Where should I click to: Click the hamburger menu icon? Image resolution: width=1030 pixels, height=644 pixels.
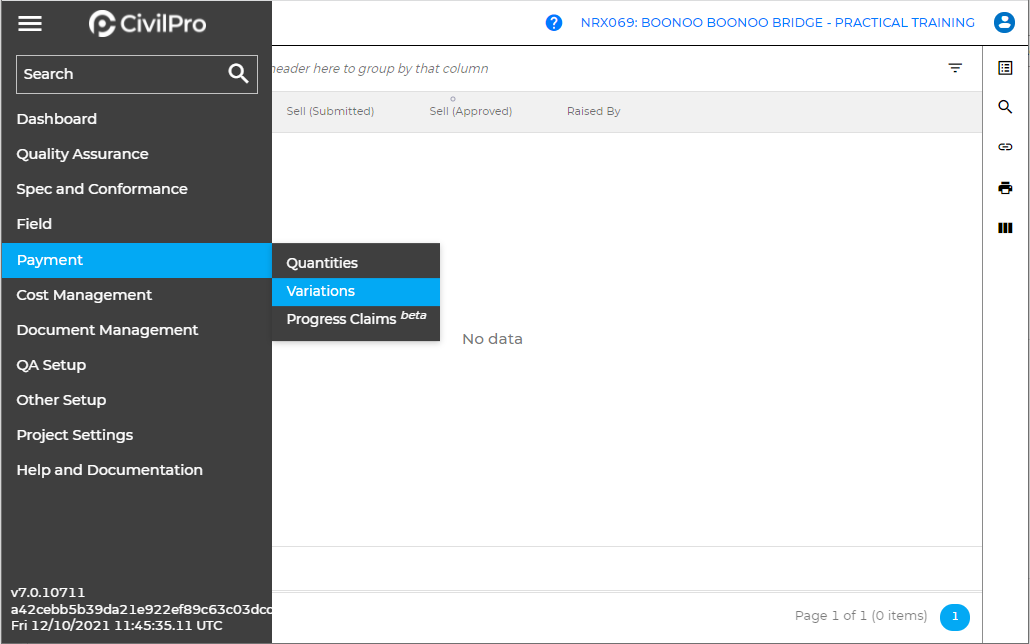tap(30, 23)
